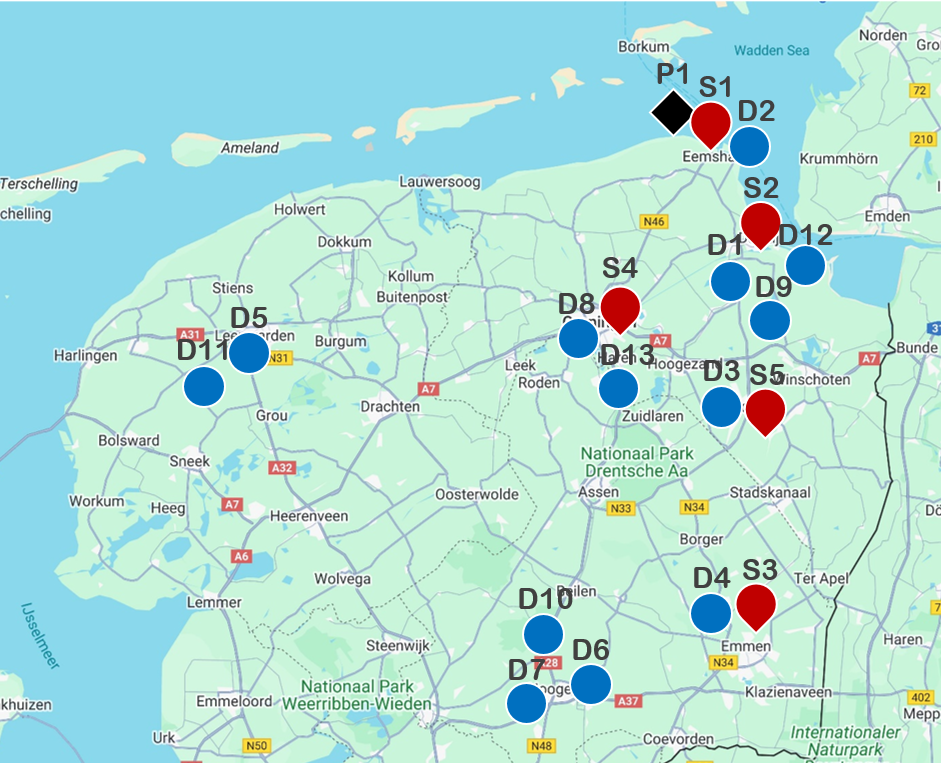Screen dimensions: 941x763
Task: Click the A37 road shield
Action: pyautogui.click(x=628, y=701)
